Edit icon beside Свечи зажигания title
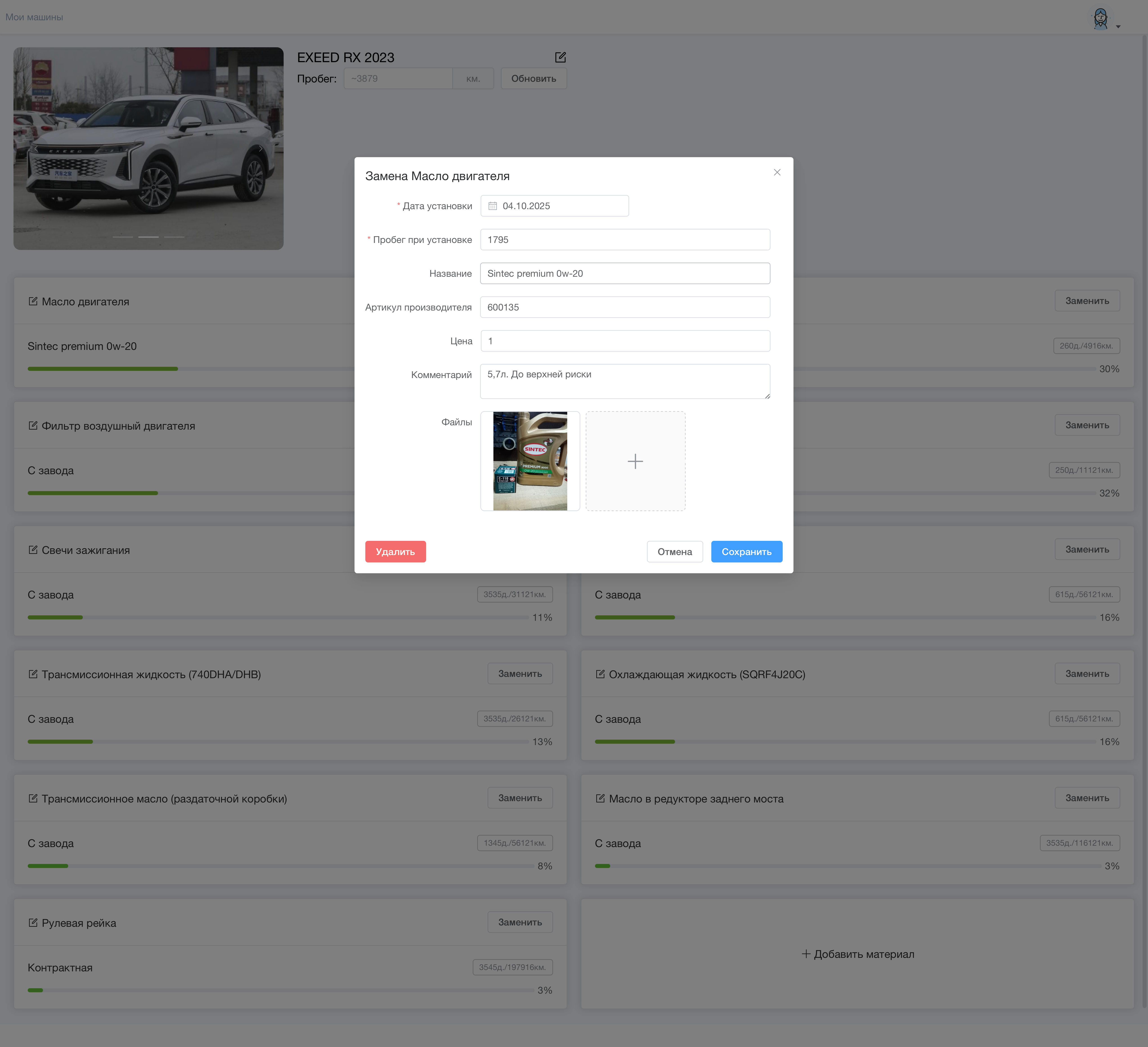 pyautogui.click(x=33, y=550)
